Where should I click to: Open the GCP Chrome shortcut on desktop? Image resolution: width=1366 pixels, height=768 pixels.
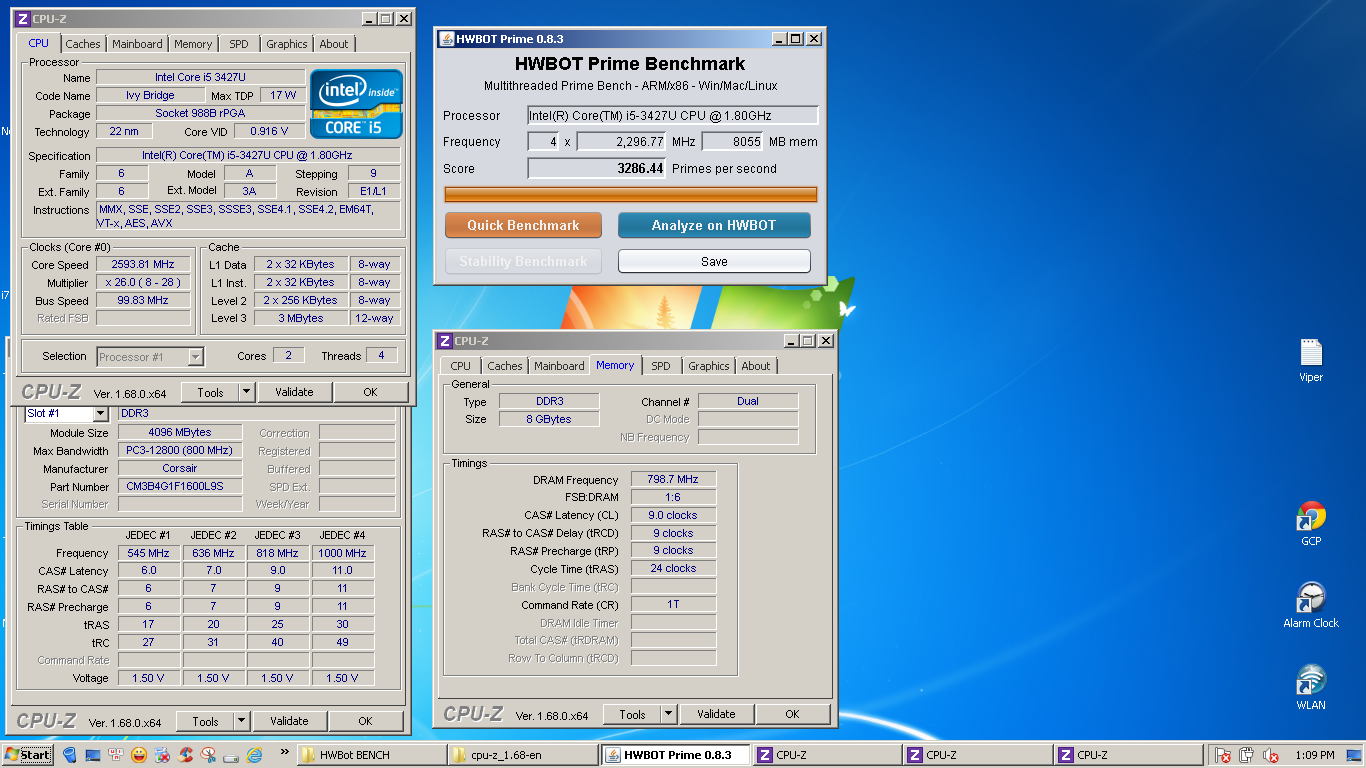coord(1310,523)
